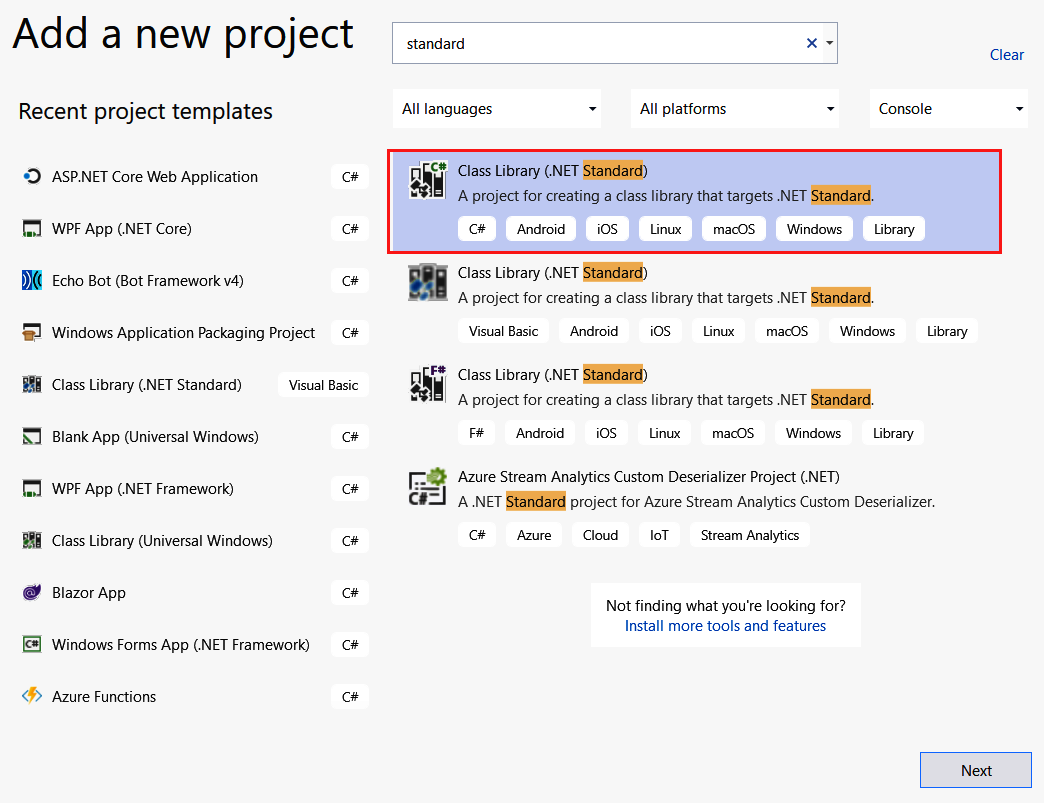
Task: Open the Console project type dropdown
Action: 949,109
